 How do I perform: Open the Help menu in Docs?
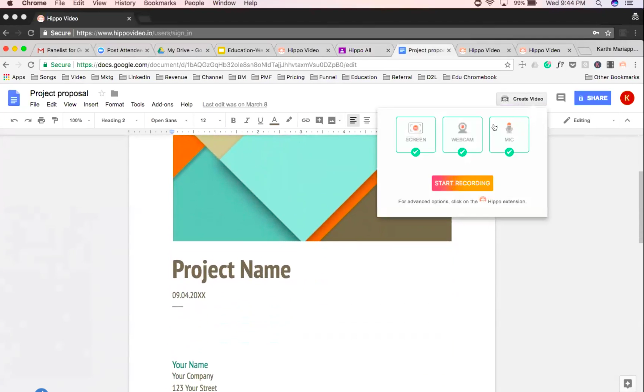186,104
